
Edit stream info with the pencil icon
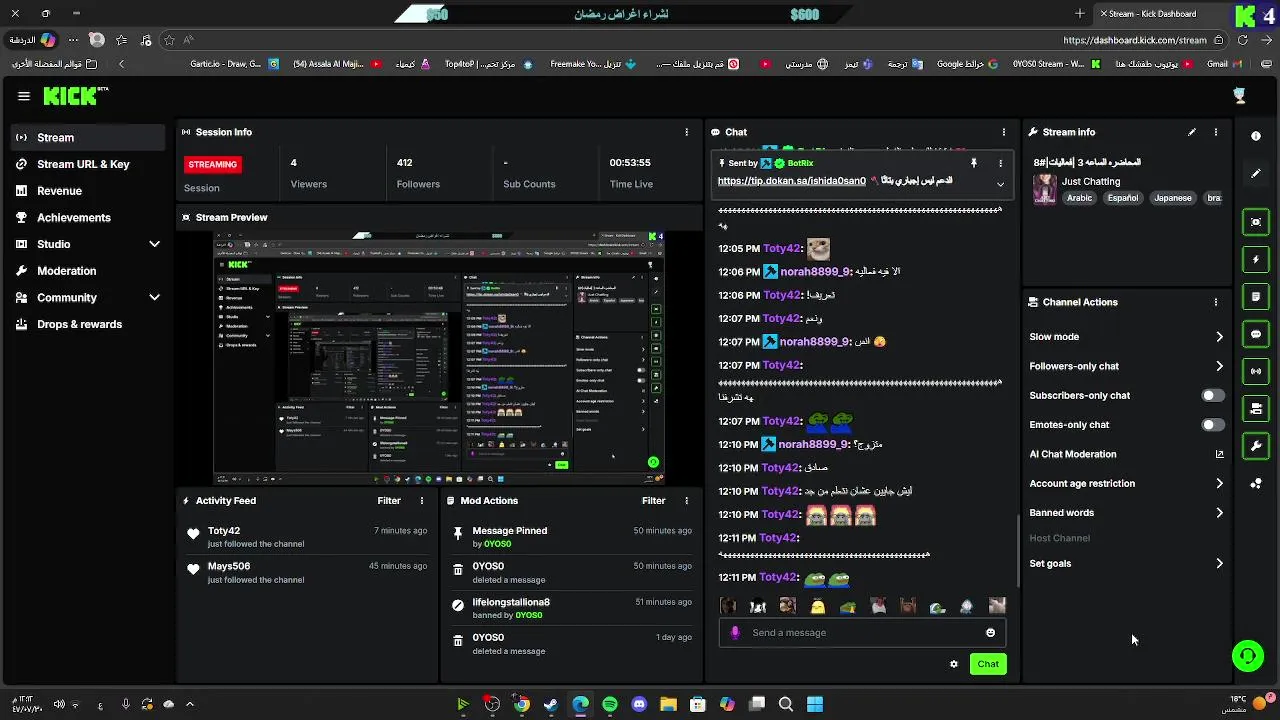1192,132
